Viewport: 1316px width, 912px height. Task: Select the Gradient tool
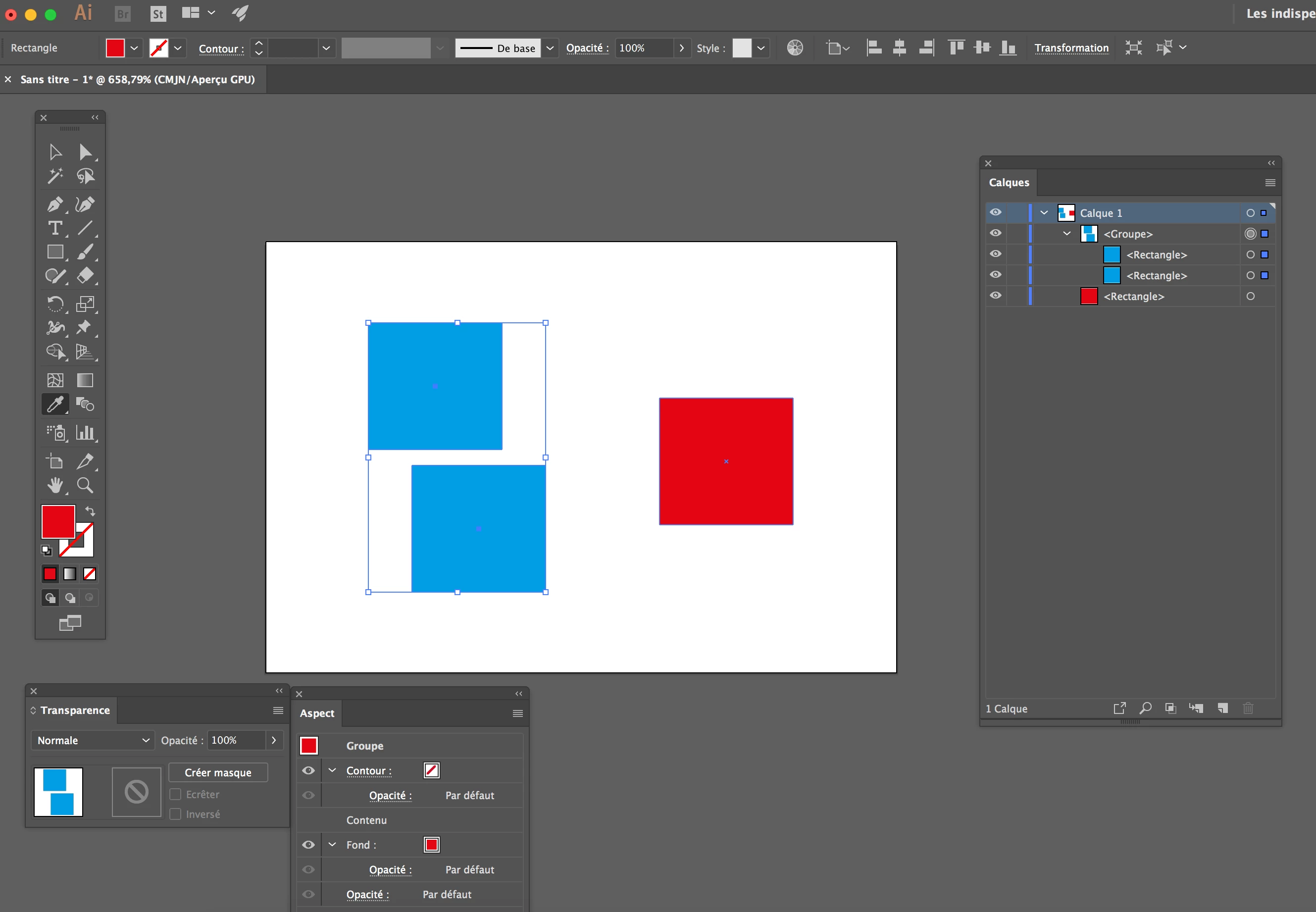pyautogui.click(x=85, y=381)
